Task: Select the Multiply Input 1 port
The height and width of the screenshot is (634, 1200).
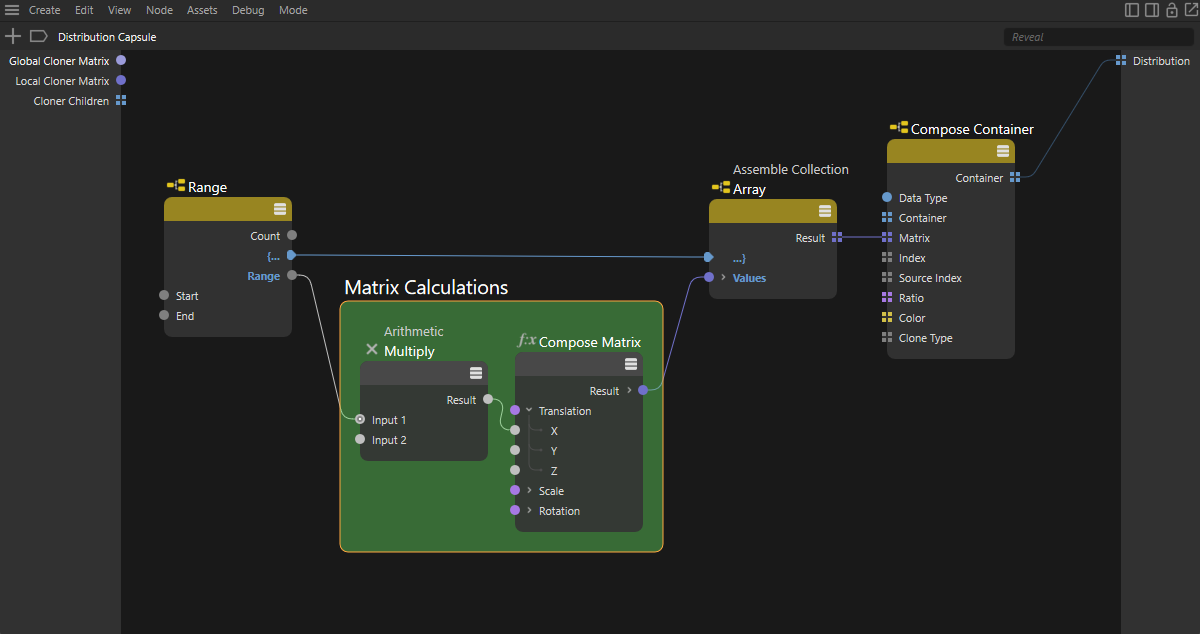Action: [360, 420]
